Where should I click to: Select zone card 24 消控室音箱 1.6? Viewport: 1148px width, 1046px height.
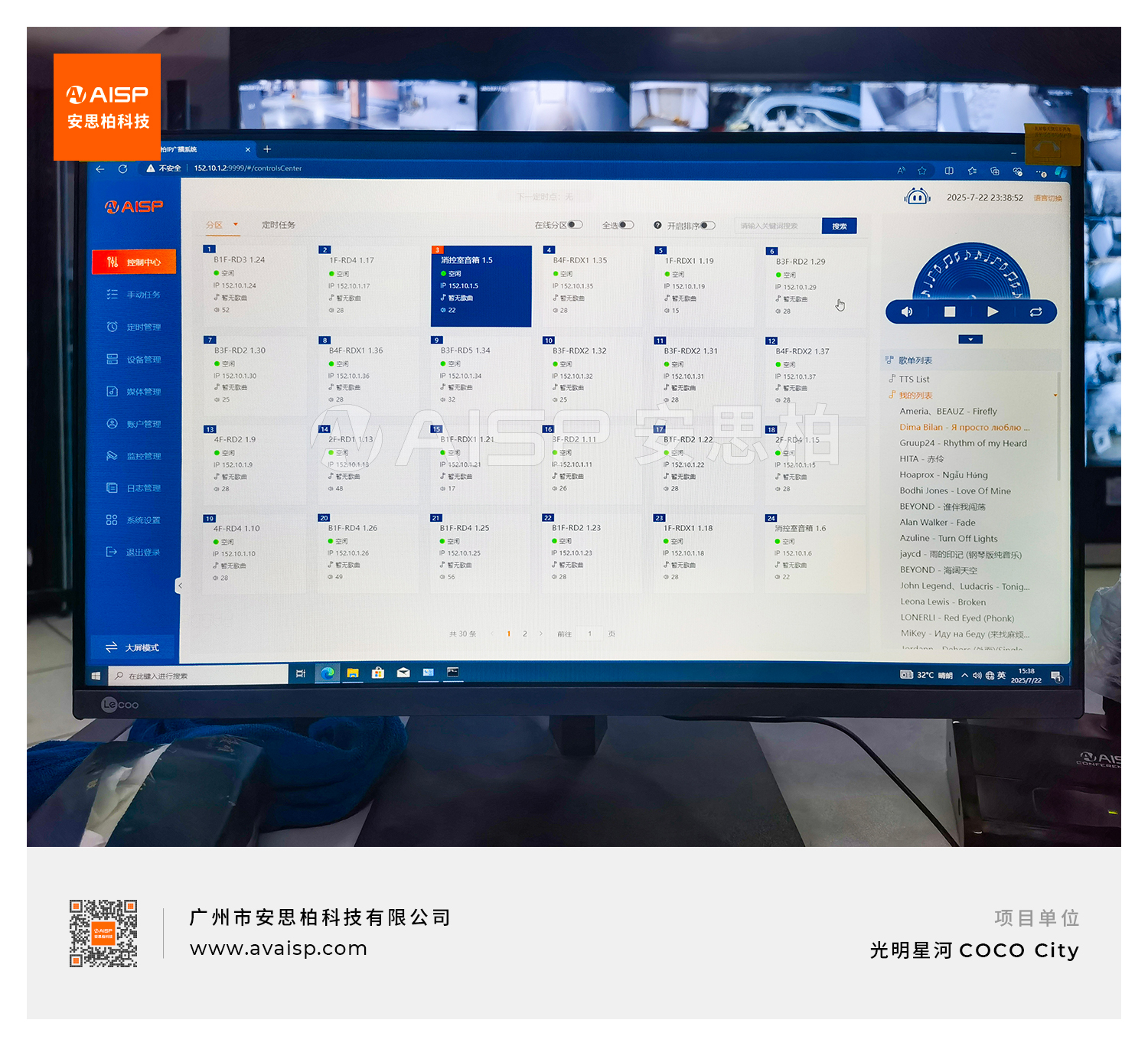[x=815, y=553]
